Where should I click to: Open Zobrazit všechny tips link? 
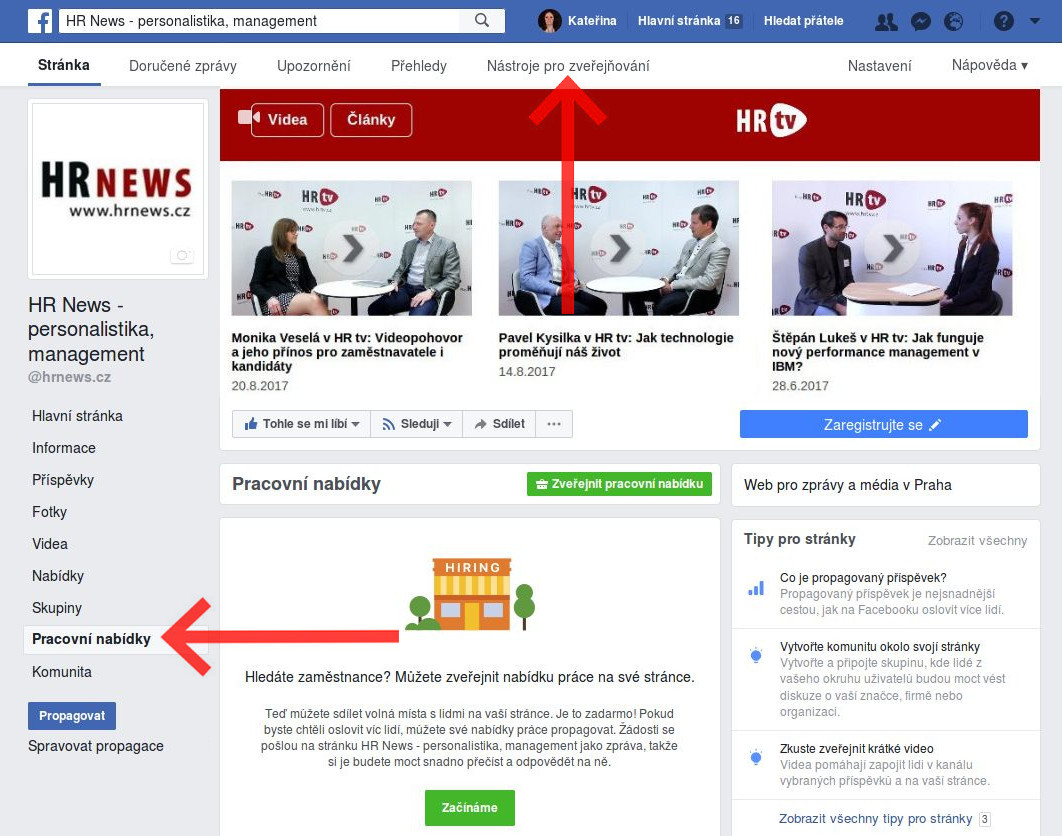click(977, 541)
